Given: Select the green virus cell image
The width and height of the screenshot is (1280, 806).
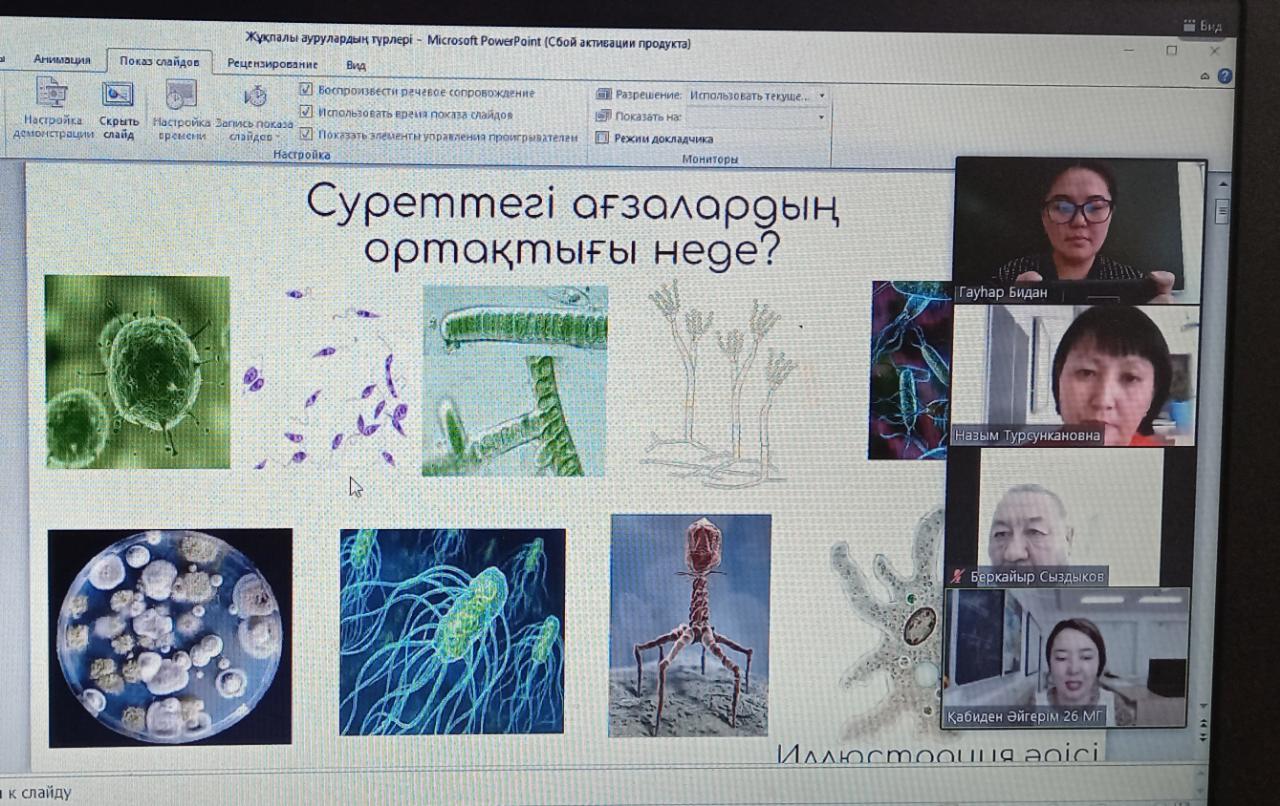Looking at the screenshot, I should tap(137, 372).
